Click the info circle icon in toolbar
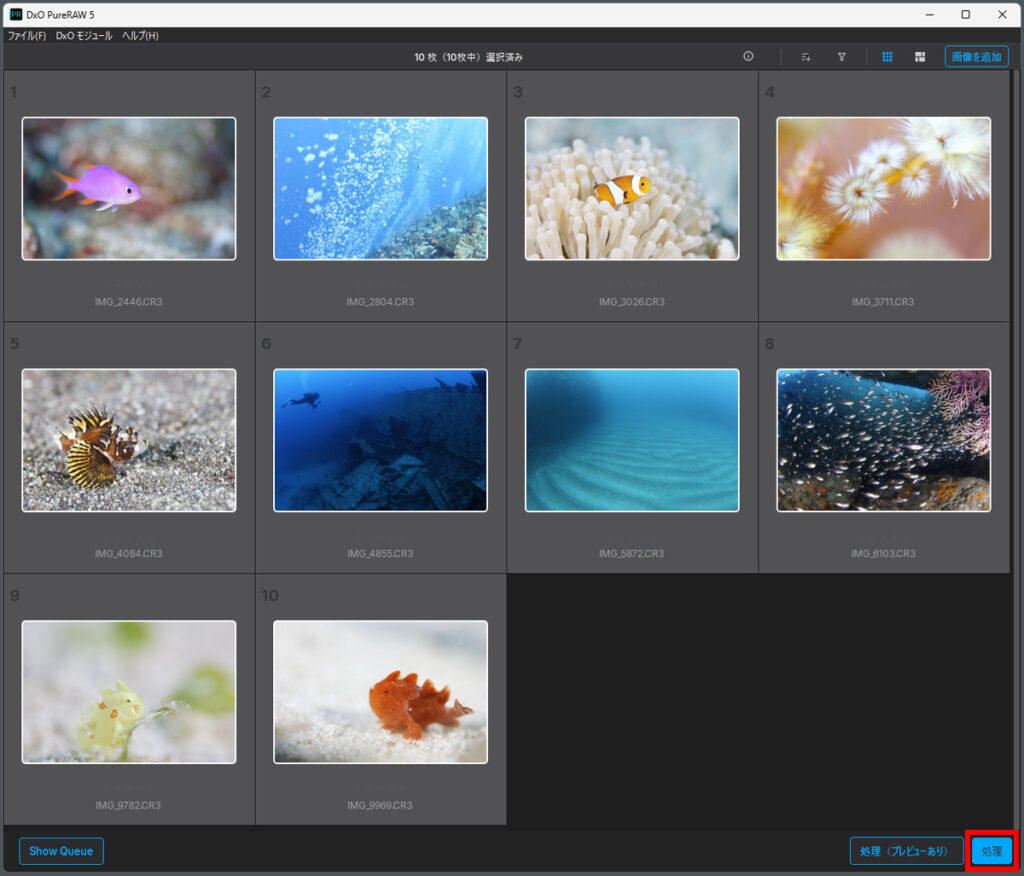The image size is (1024, 876). tap(748, 56)
